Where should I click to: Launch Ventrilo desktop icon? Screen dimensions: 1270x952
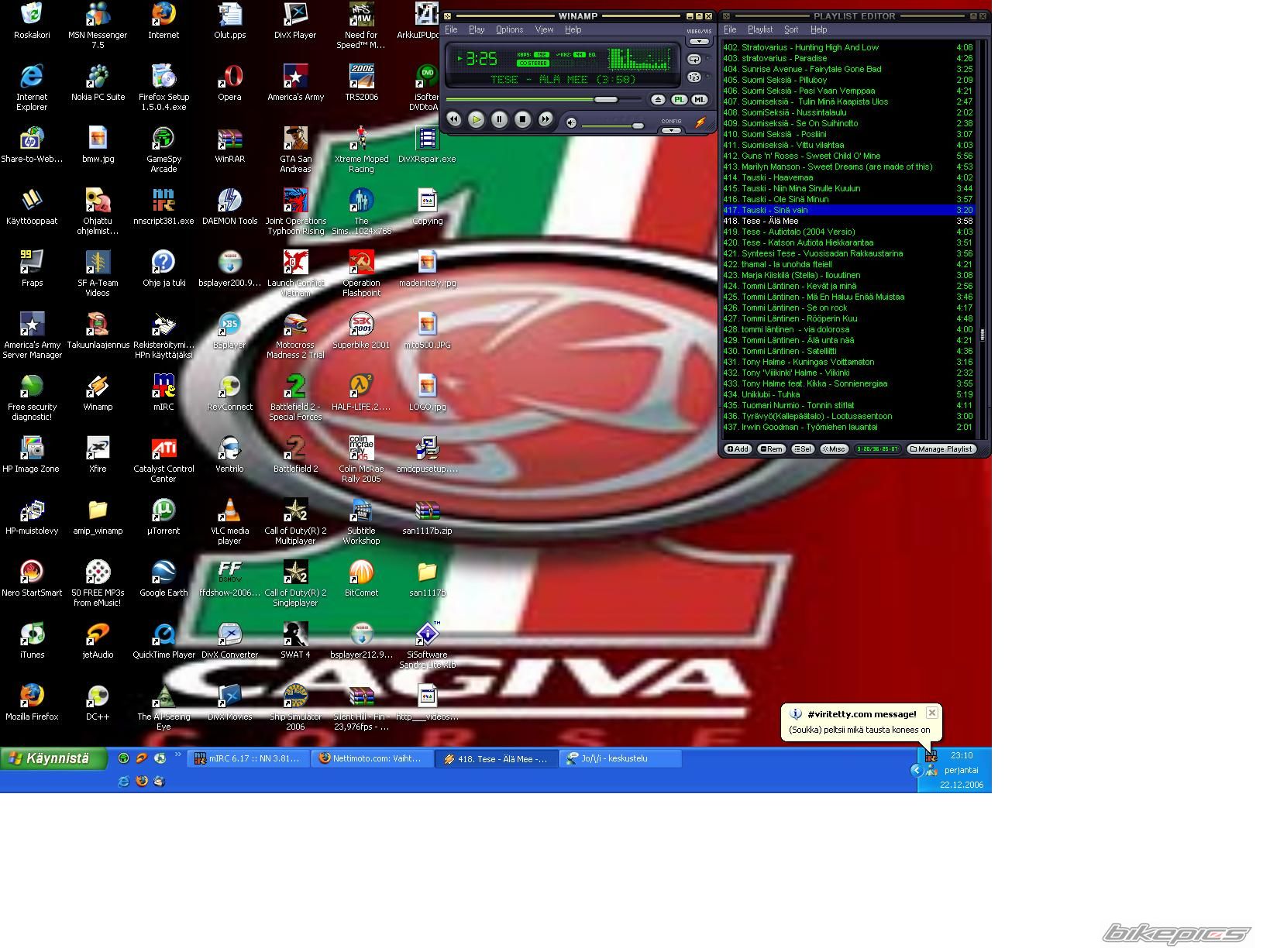coord(229,454)
